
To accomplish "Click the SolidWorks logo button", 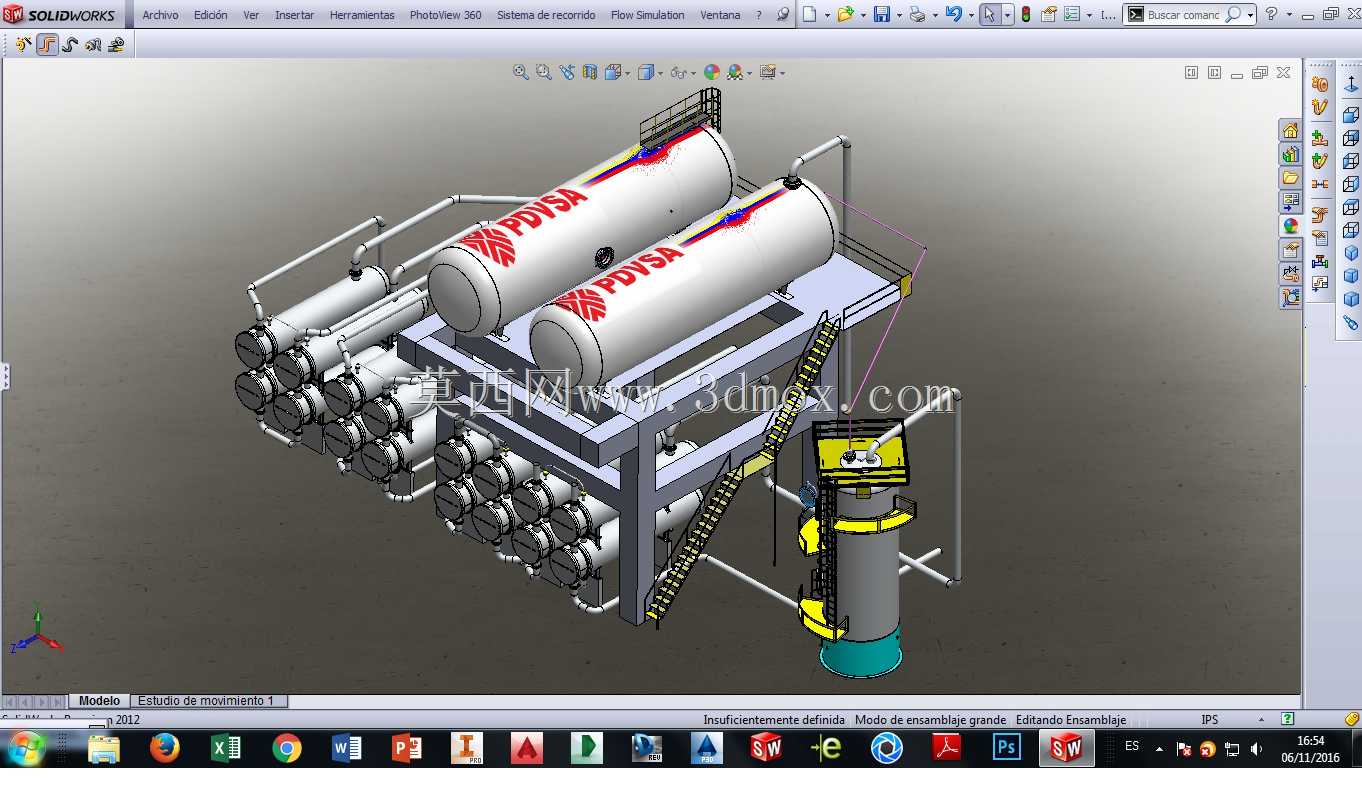I will point(61,14).
